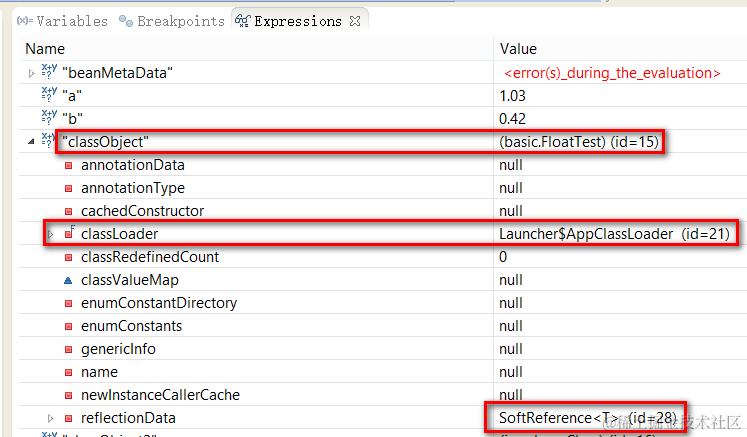Close the Expressions view tab
Viewport: 747px width, 437px height.
355,21
